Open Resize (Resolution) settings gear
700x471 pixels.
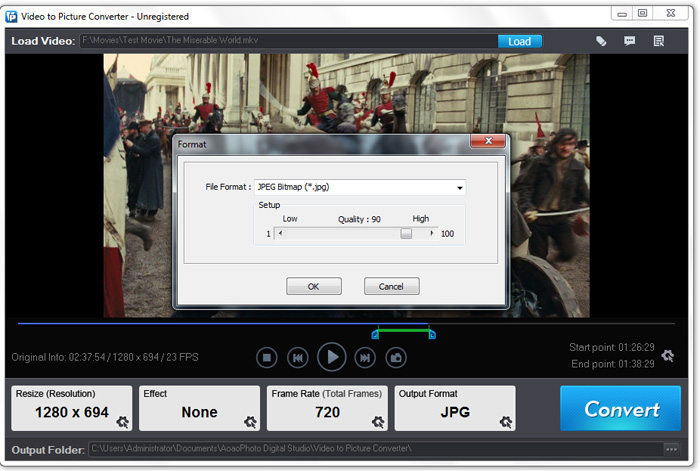122,421
